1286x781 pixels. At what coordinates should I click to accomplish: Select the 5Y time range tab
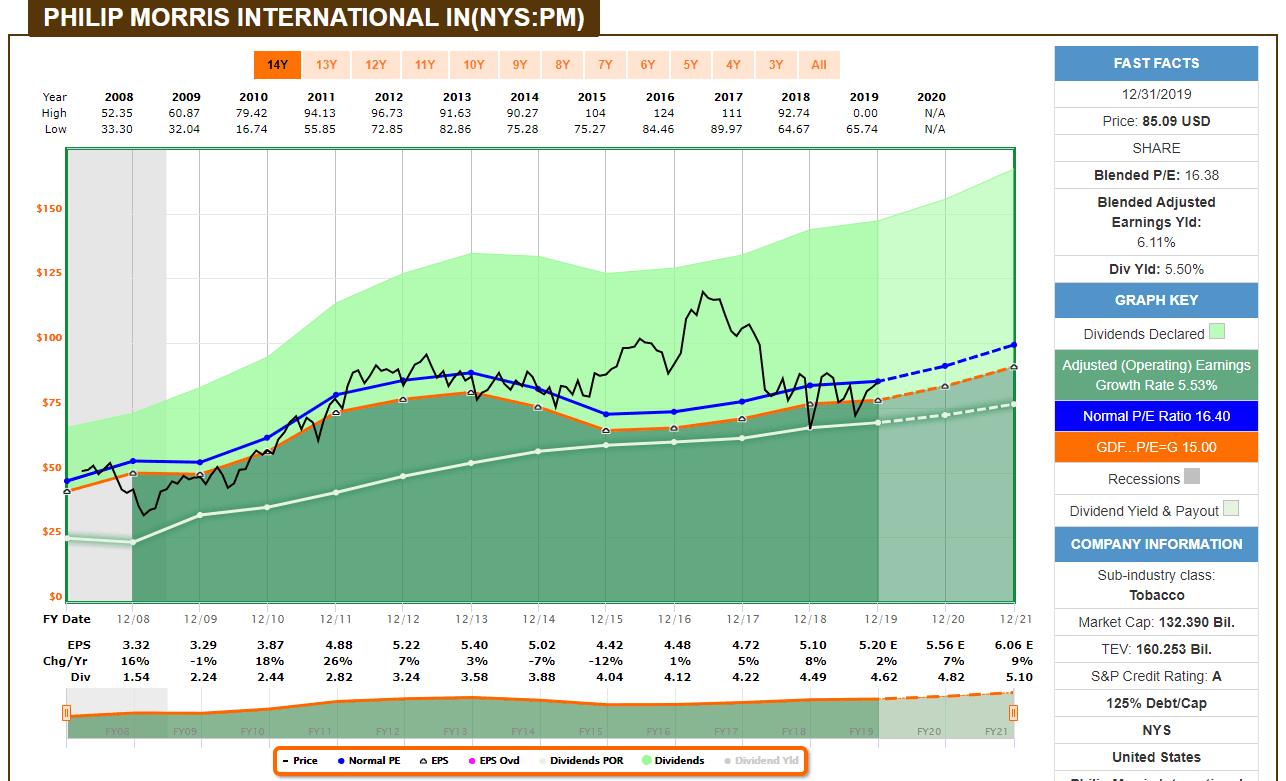691,65
